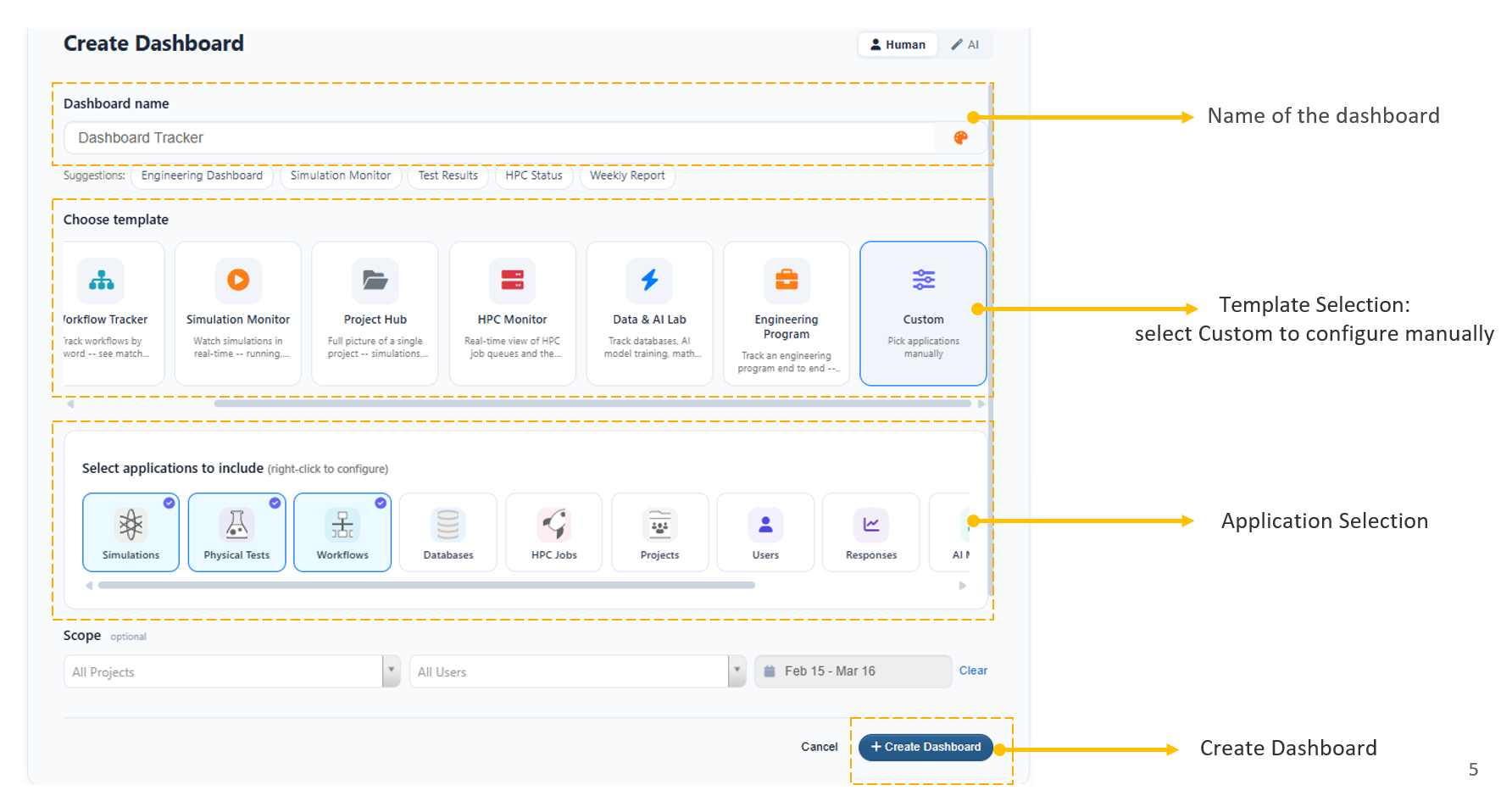1512x796 pixels.
Task: Expand the All Users dropdown
Action: [737, 671]
